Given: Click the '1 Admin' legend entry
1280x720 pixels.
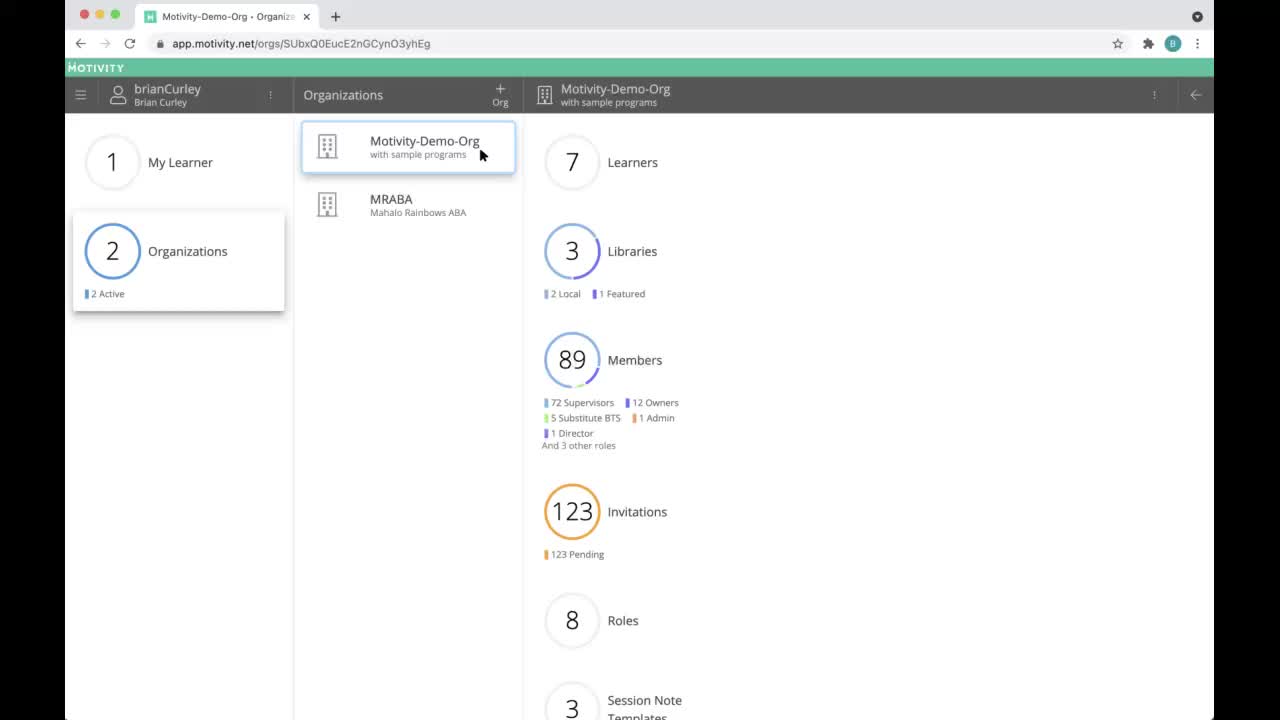Looking at the screenshot, I should tap(653, 418).
